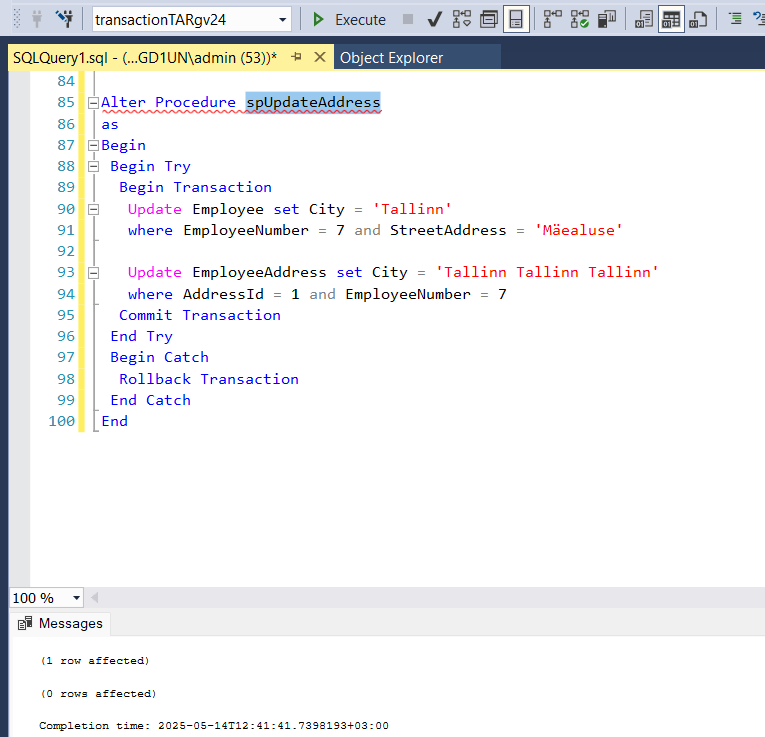This screenshot has width=765, height=737.
Task: Click the Commit Transaction line
Action: 200,315
